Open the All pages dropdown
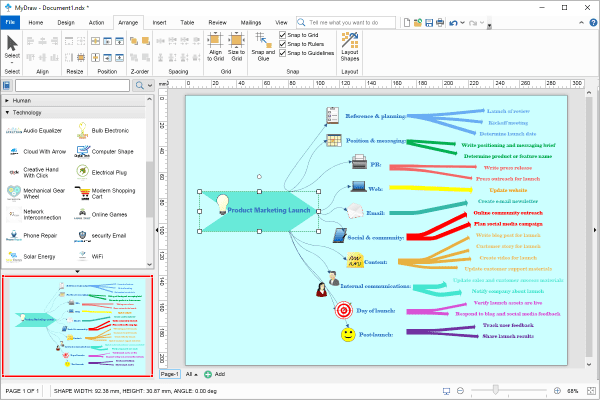The width and height of the screenshot is (600, 400). tap(192, 374)
